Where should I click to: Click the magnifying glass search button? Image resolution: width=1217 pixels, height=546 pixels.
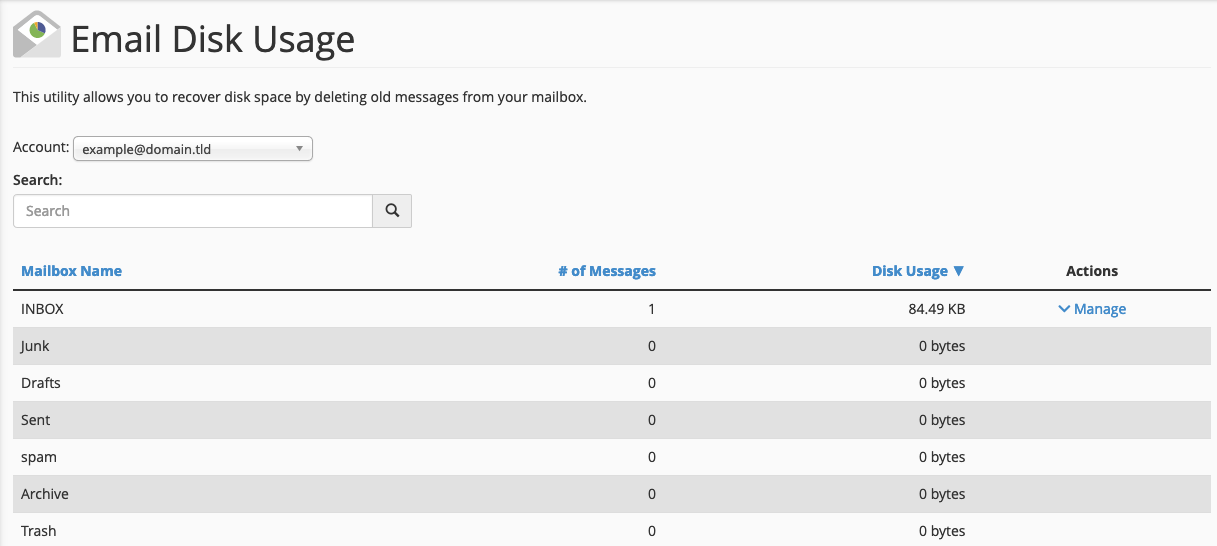392,211
